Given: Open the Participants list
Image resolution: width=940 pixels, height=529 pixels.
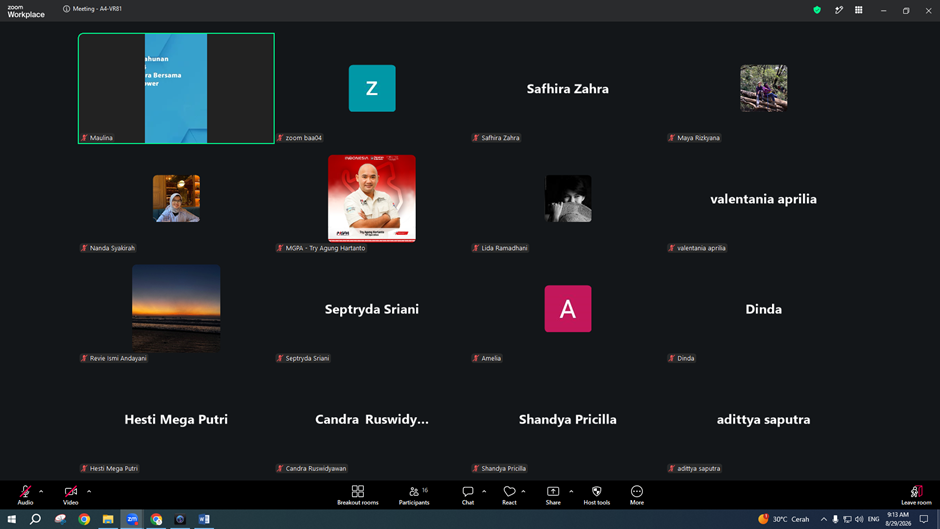Looking at the screenshot, I should coord(414,495).
